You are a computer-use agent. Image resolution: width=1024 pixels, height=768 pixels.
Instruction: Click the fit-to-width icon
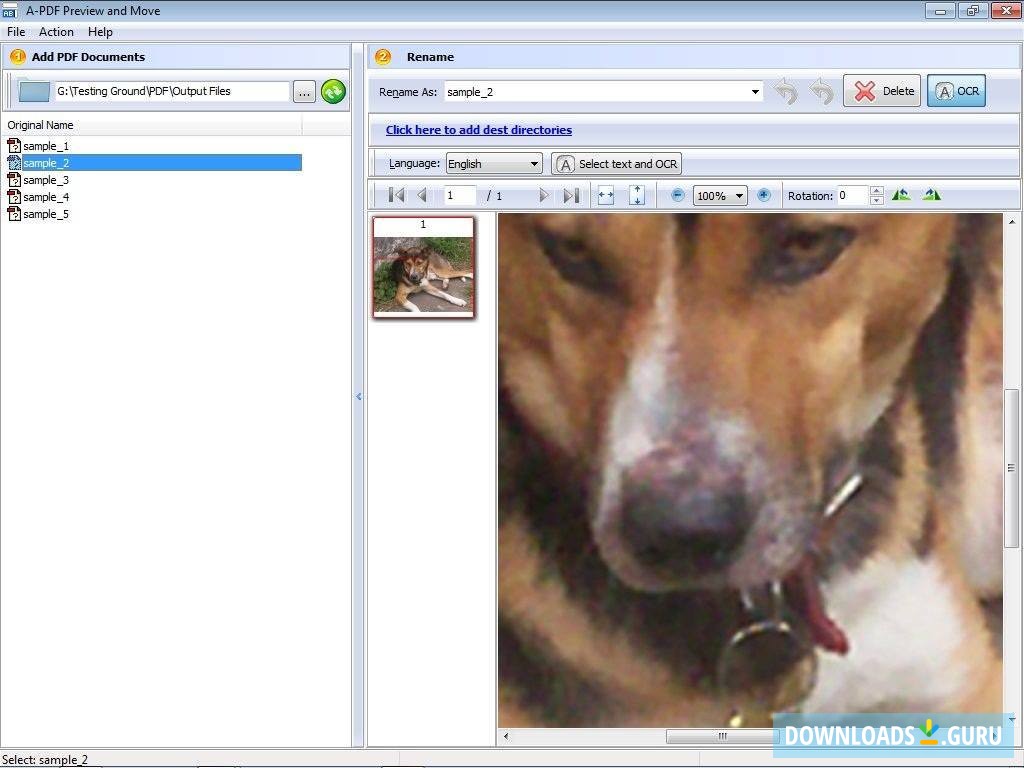pos(606,195)
